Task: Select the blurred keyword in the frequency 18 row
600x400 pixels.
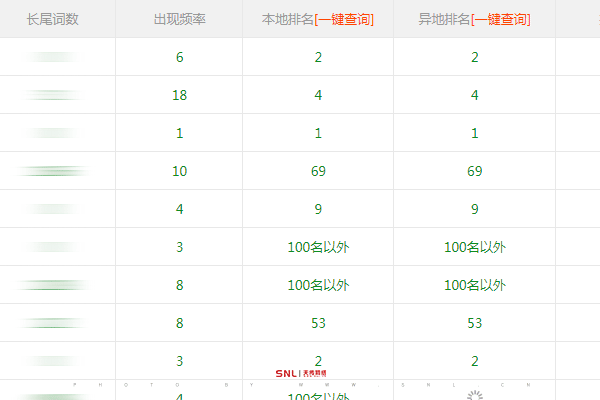Action: 52,95
